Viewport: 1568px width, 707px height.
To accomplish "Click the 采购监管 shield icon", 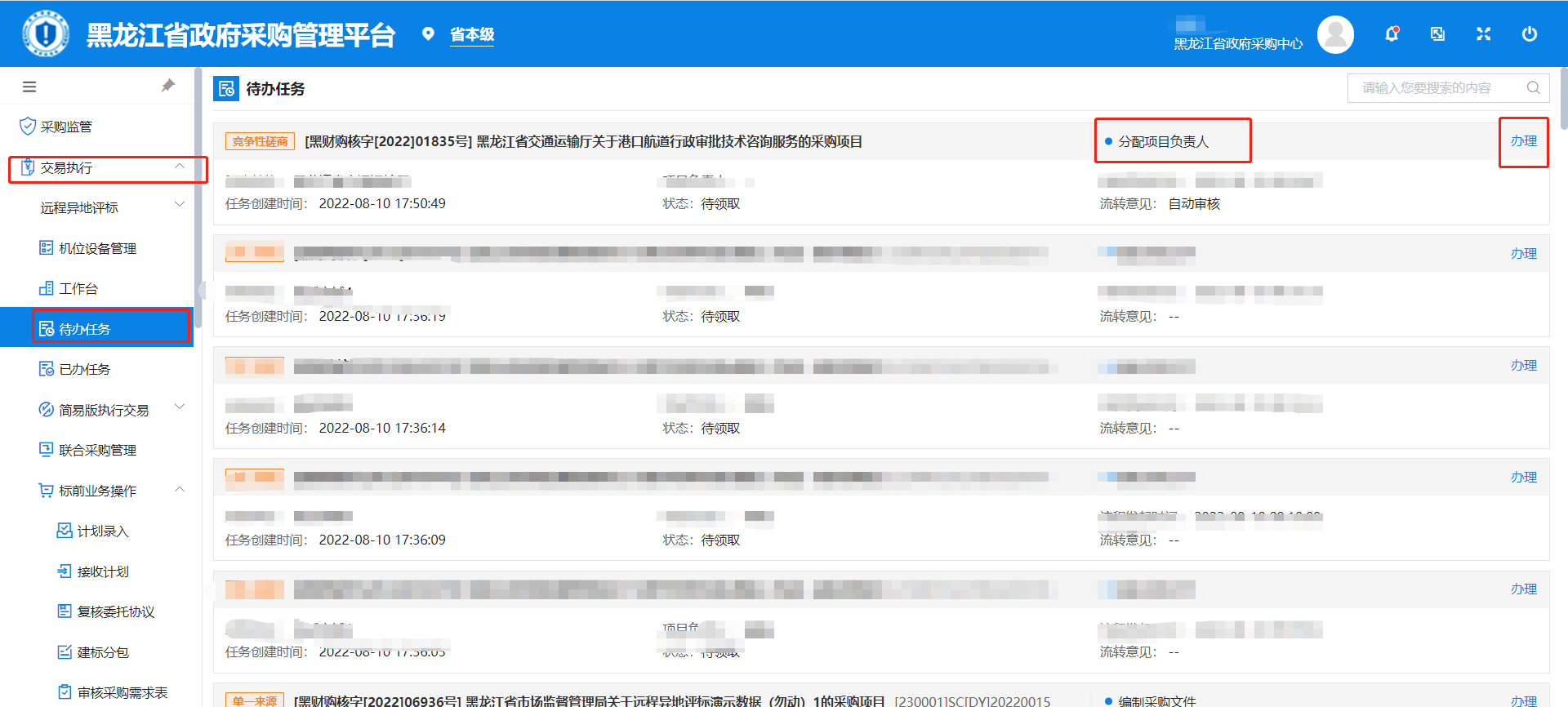I will coord(27,126).
